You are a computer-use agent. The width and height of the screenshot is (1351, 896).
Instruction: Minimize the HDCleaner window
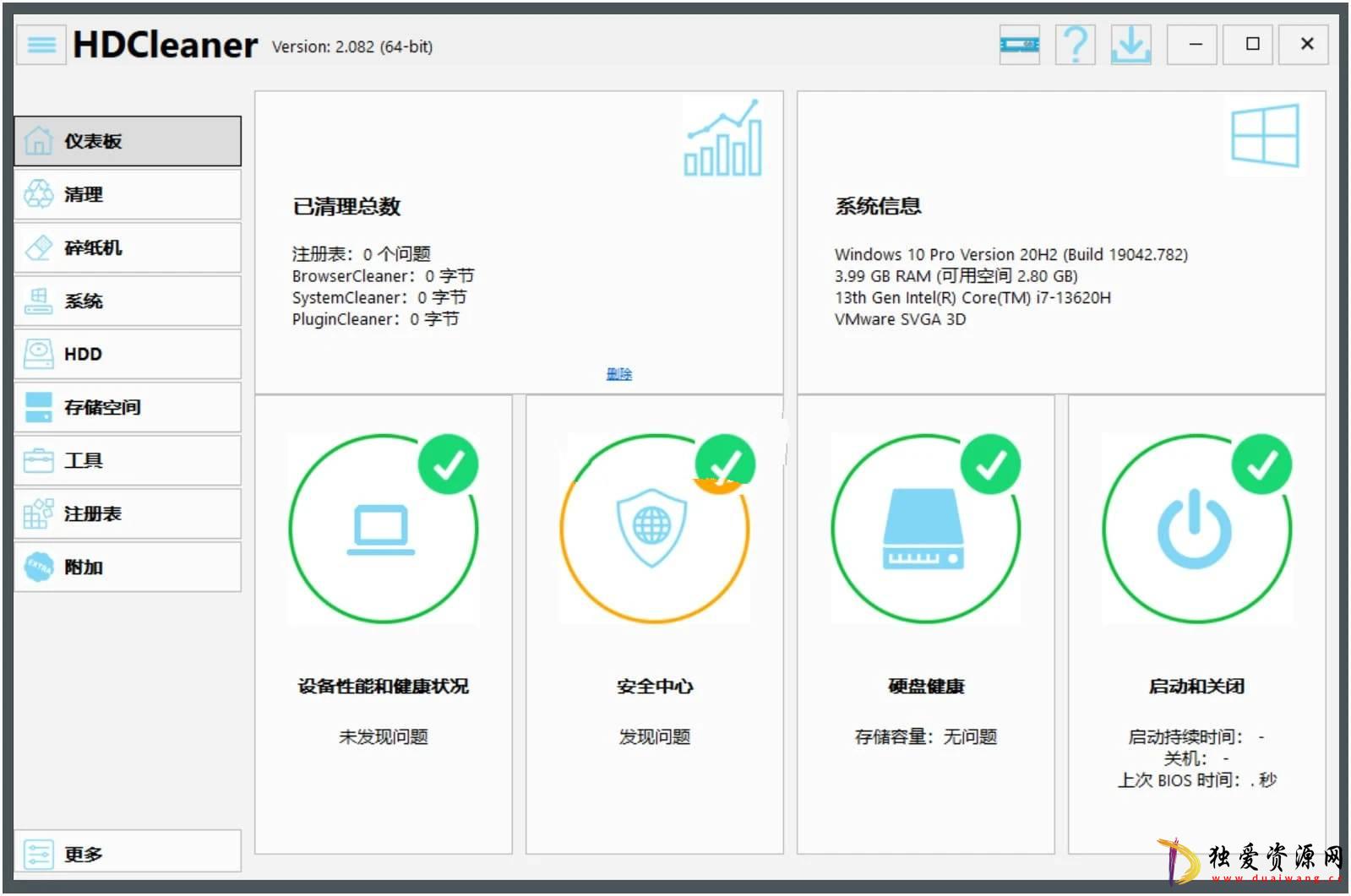click(x=1194, y=45)
